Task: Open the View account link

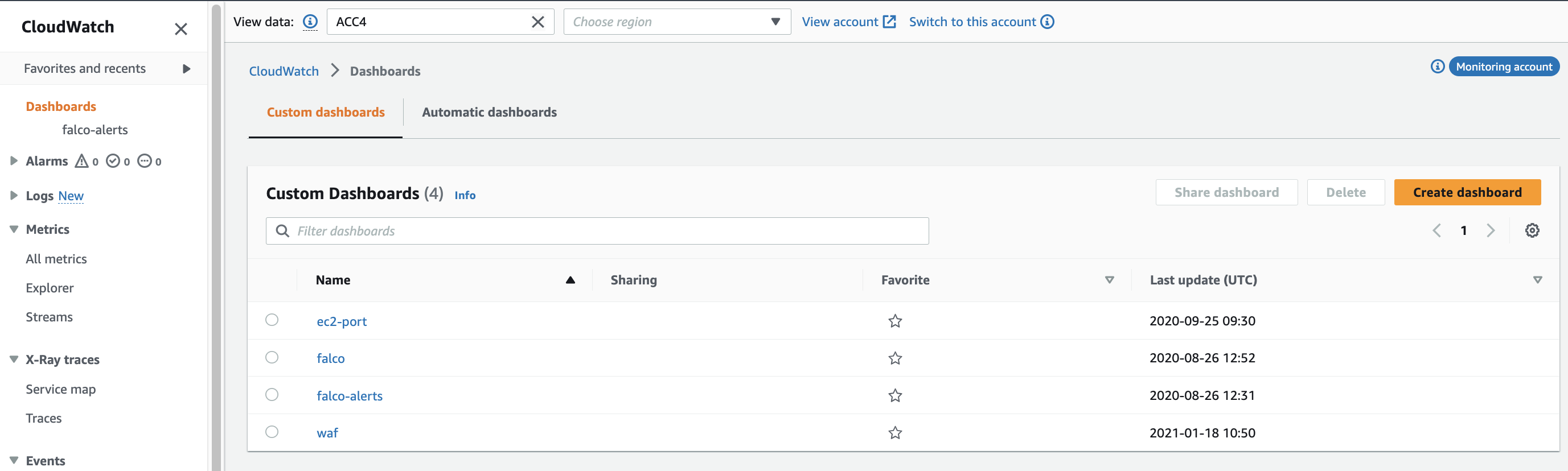Action: click(x=848, y=22)
